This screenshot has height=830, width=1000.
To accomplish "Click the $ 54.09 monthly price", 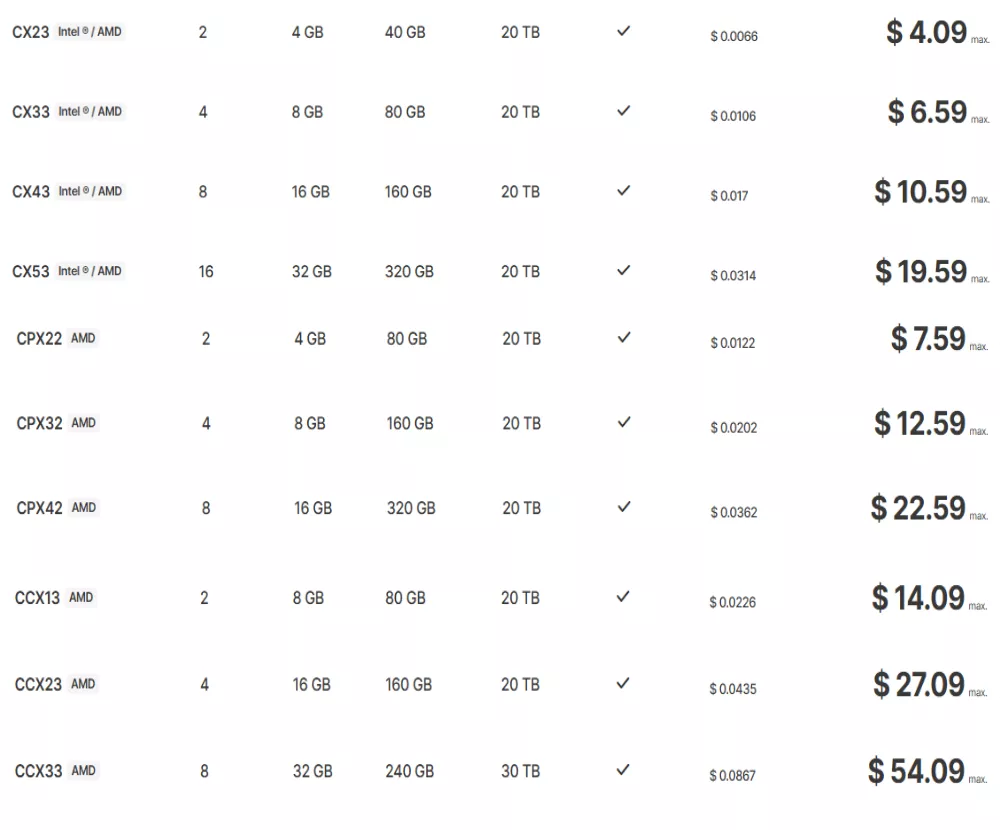I will pyautogui.click(x=916, y=771).
